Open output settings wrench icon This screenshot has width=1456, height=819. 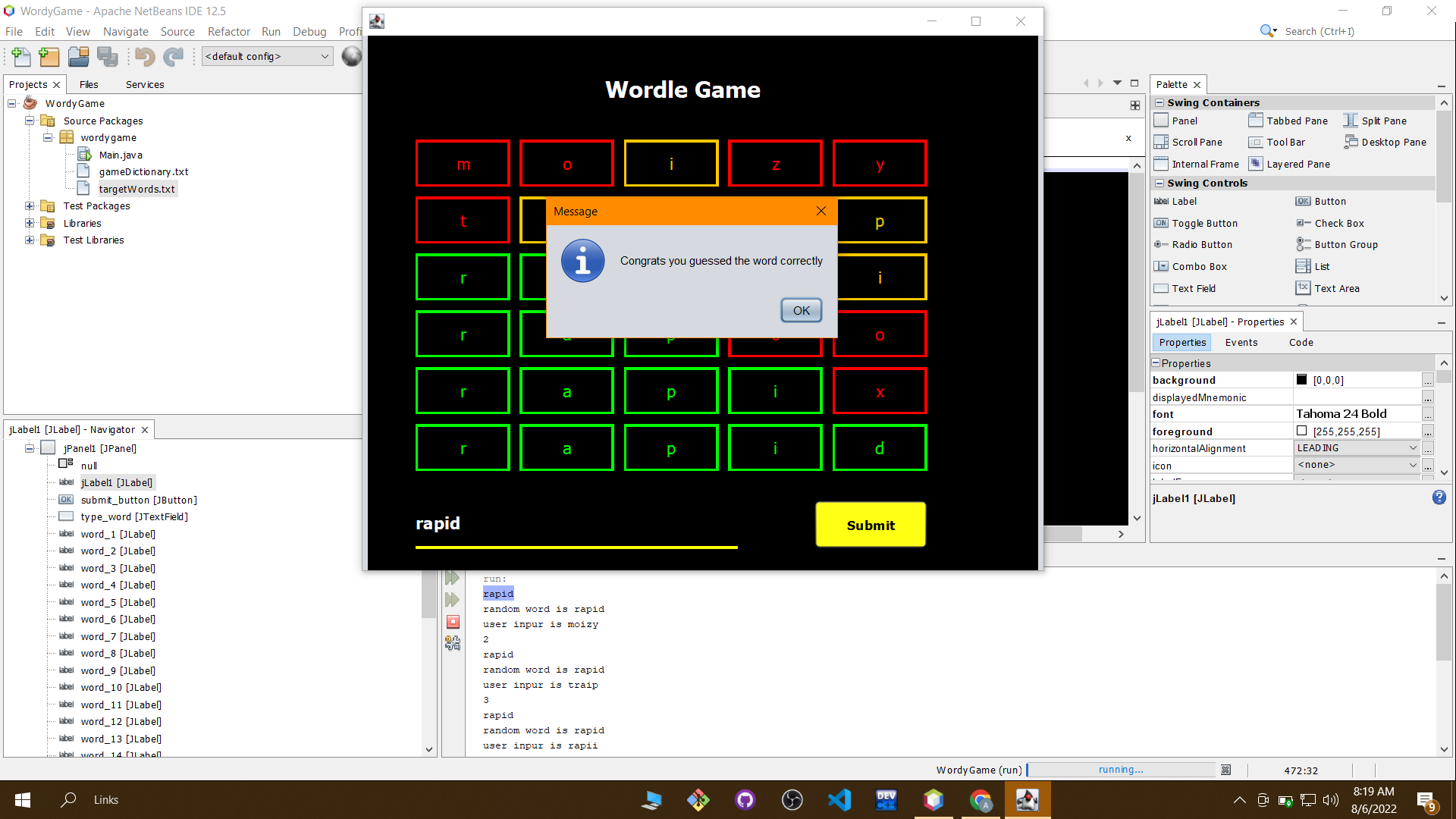[x=453, y=643]
